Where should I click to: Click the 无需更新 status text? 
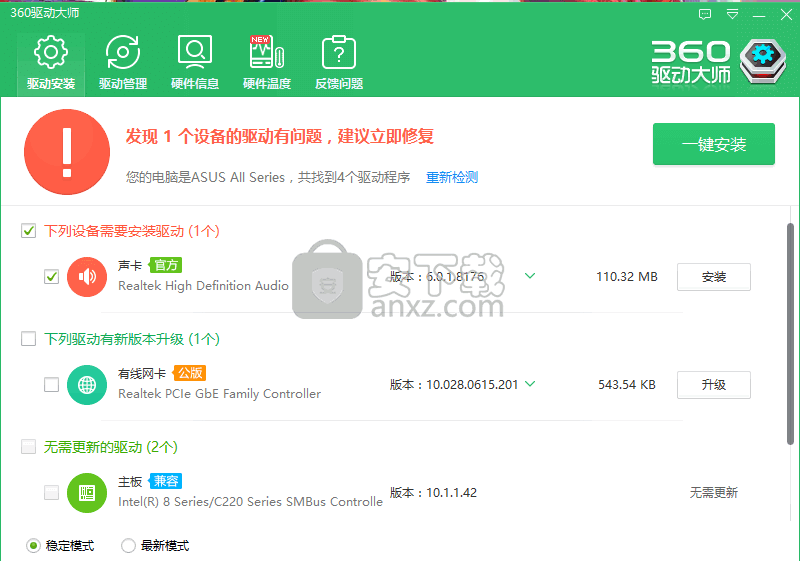pos(714,493)
